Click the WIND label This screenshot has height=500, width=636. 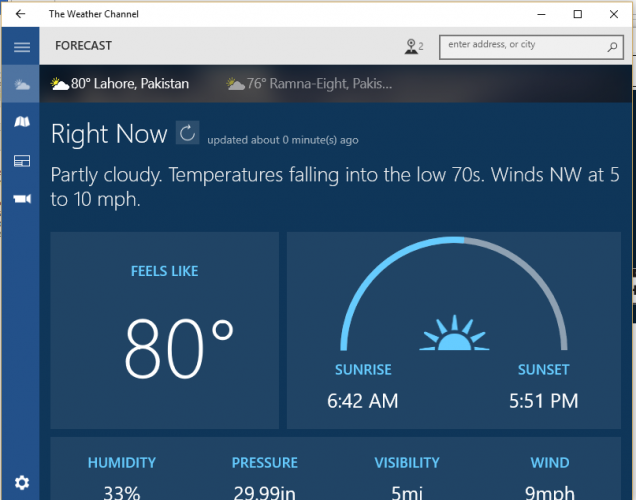coord(550,463)
